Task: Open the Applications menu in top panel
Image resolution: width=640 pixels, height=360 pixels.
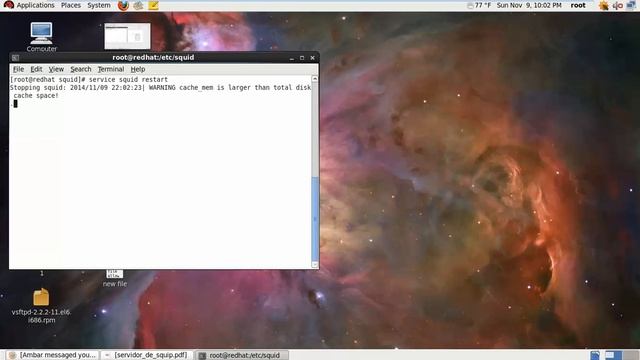Action: [x=29, y=5]
